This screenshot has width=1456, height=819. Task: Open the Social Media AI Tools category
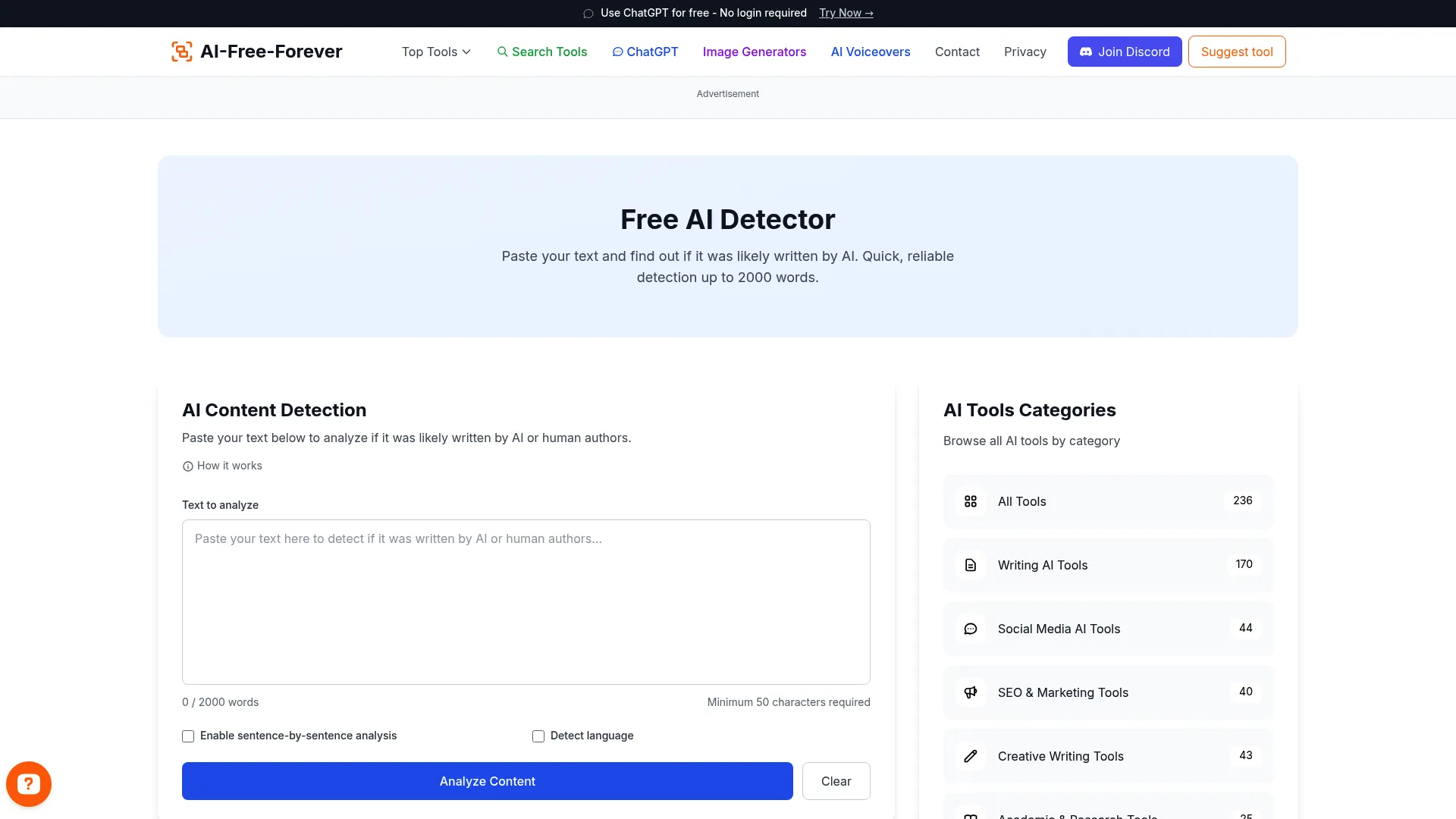point(1059,629)
